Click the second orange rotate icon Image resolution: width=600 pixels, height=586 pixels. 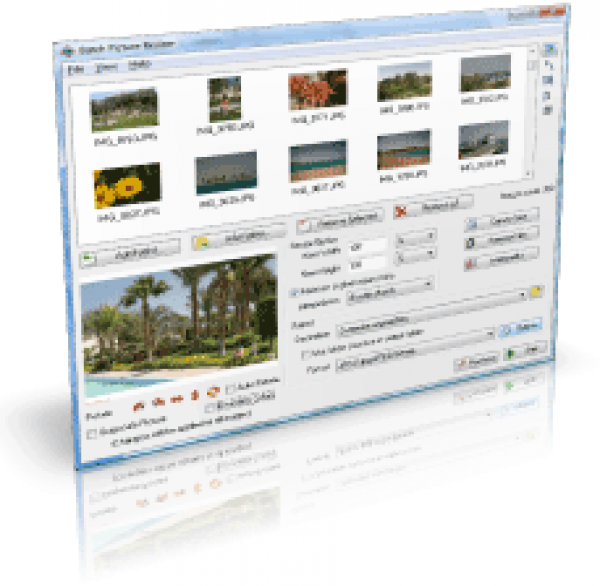[158, 402]
